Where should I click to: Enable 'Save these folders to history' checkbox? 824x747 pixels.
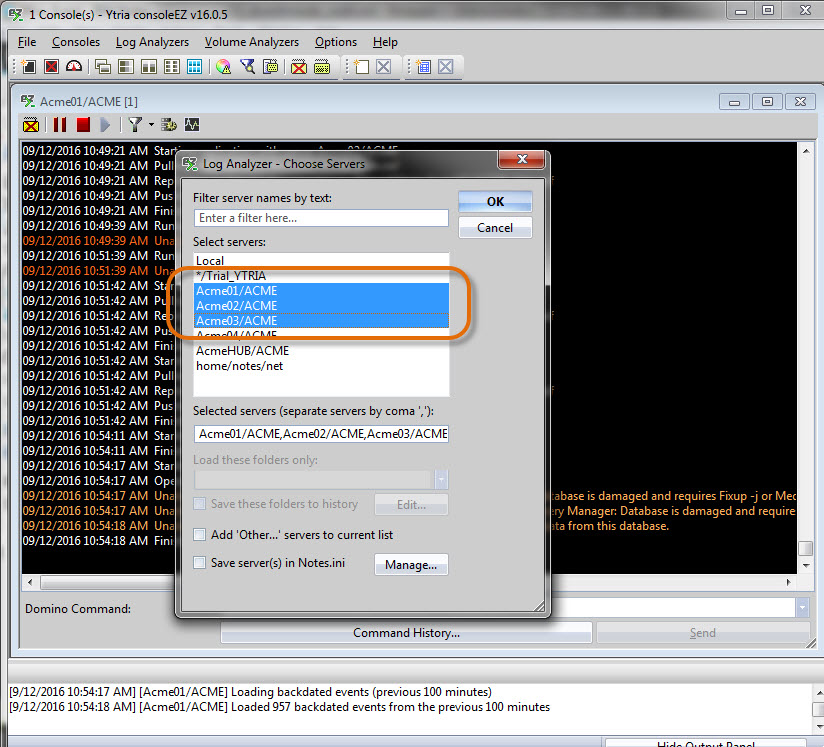pos(200,504)
